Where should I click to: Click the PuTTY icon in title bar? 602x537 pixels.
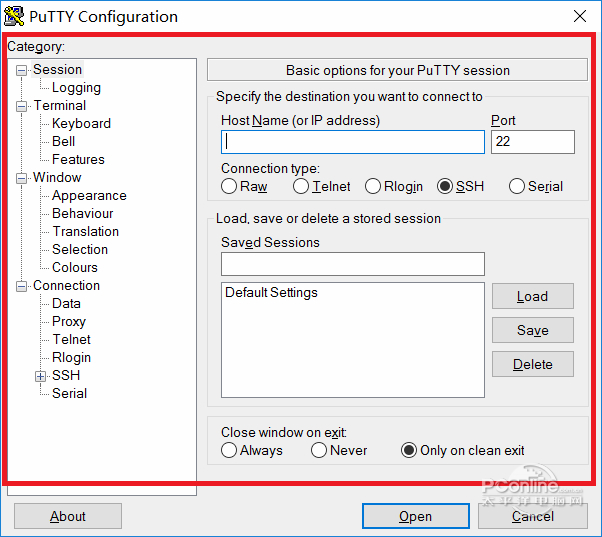point(15,16)
